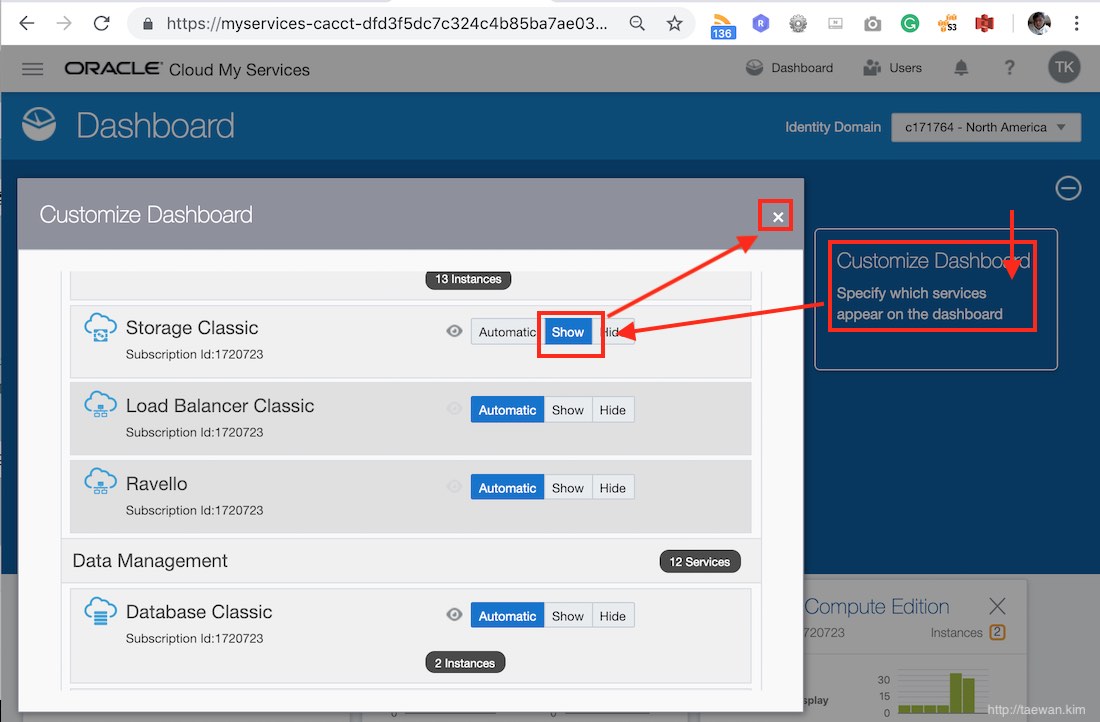This screenshot has width=1100, height=722.
Task: Set Load Balancer Classic to Show
Action: [x=568, y=410]
